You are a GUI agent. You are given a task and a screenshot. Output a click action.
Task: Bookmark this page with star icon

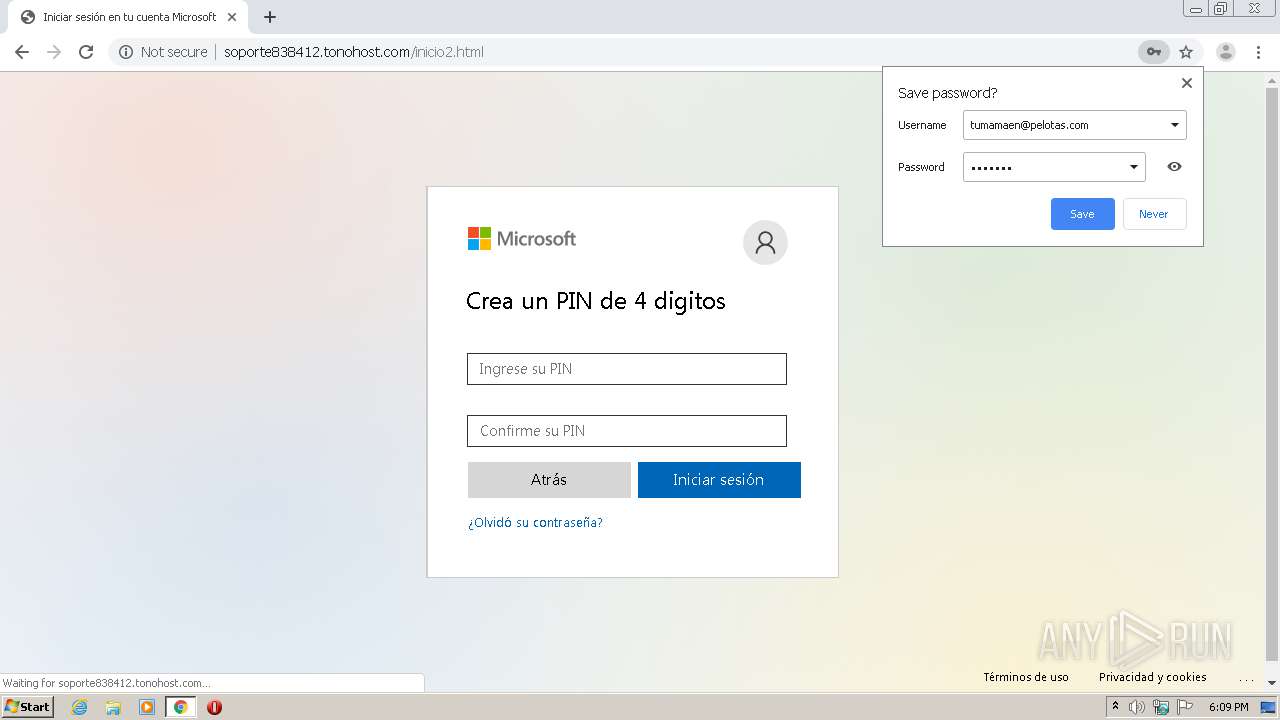pyautogui.click(x=1186, y=52)
